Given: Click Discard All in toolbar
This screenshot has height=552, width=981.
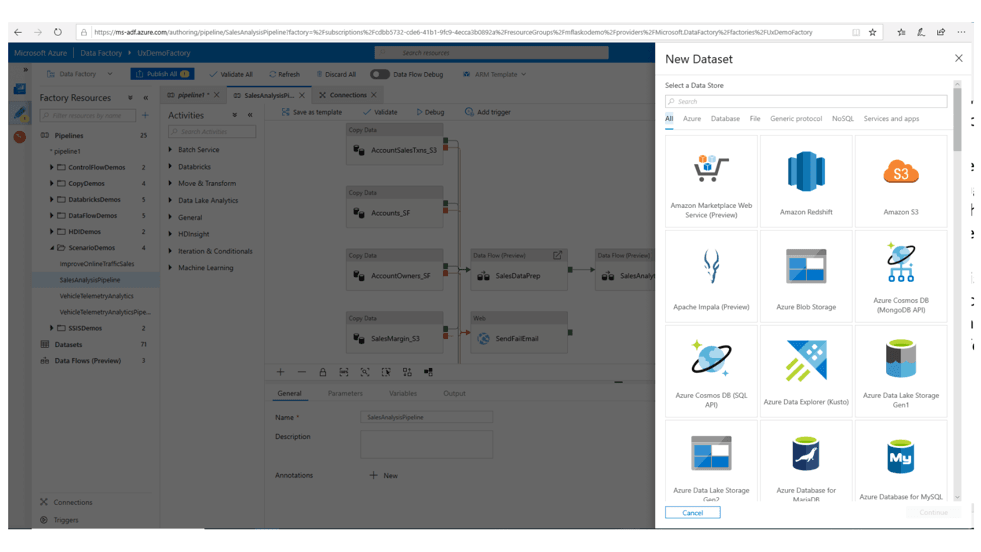Looking at the screenshot, I should (x=336, y=74).
